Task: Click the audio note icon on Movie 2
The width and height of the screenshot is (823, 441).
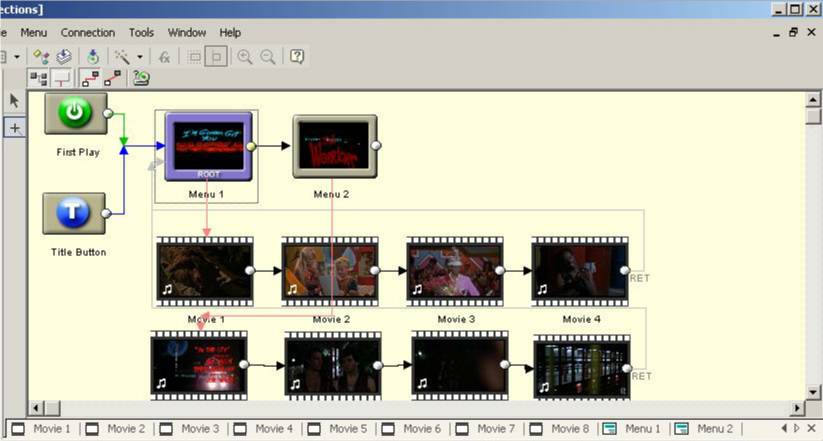Action: pos(292,289)
